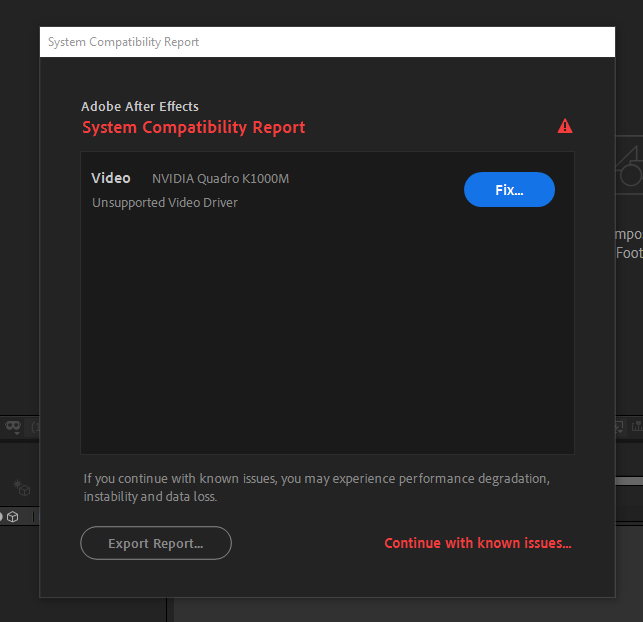Click the Unsupported Video Driver message
643x622 pixels.
pos(165,203)
